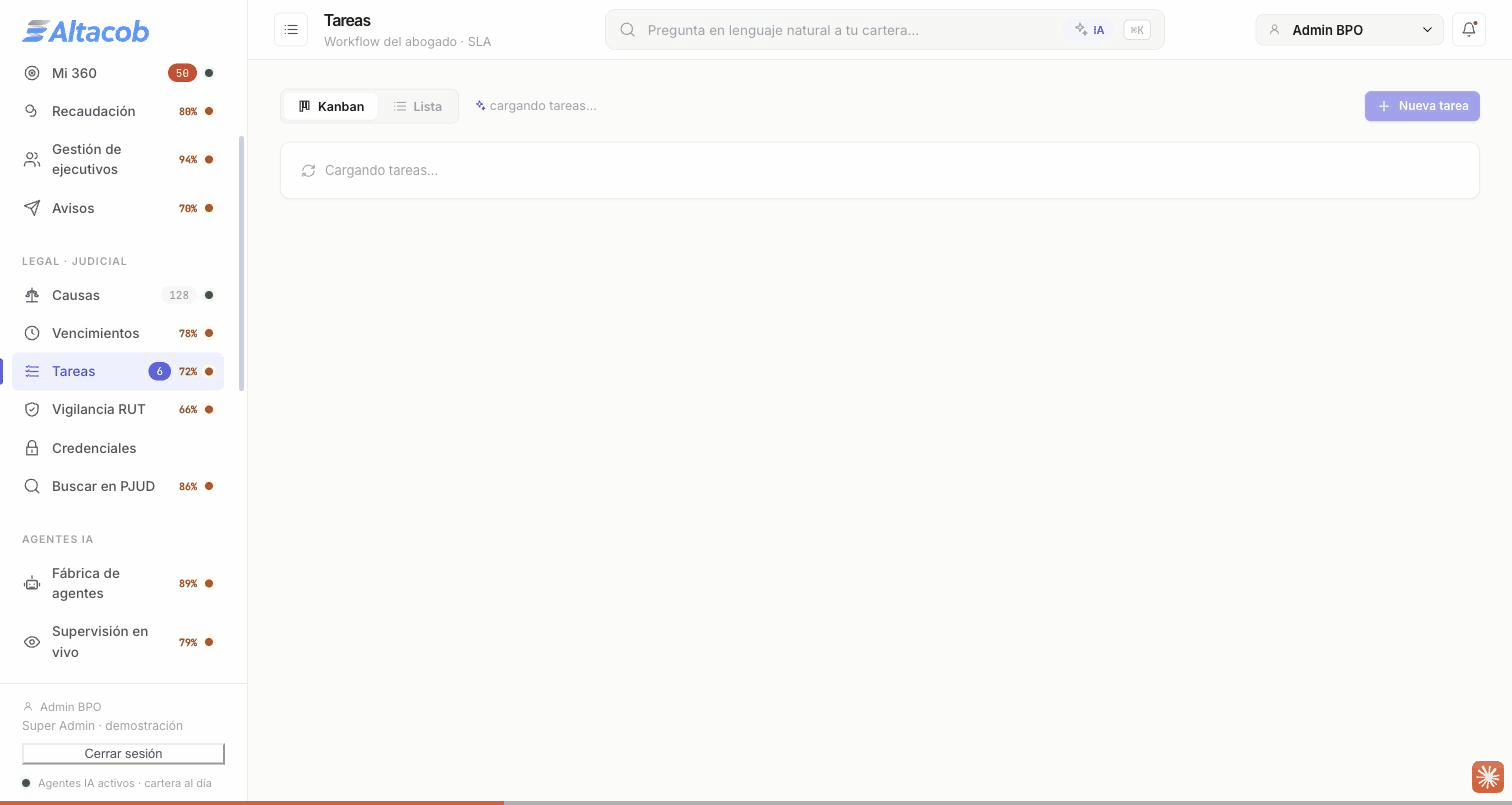Click the 94% indicator on Gestión de ejecutivos

[188, 159]
